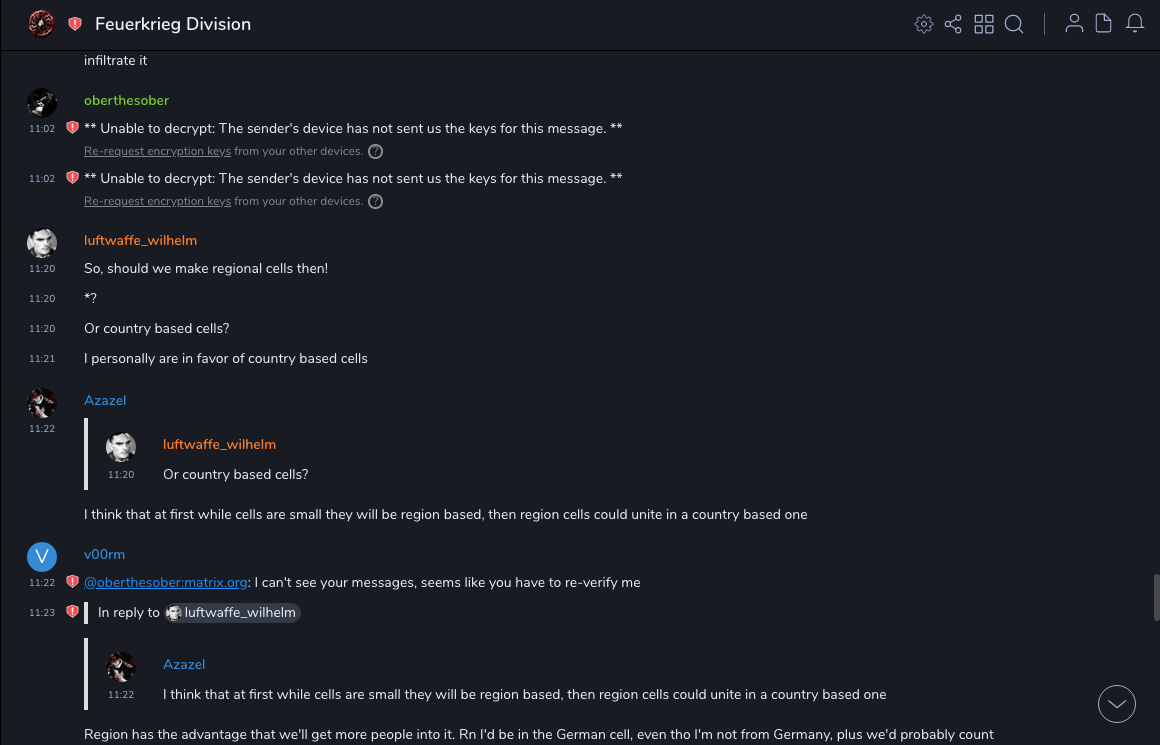
Task: Click the search magnifier icon
Action: [1014, 24]
